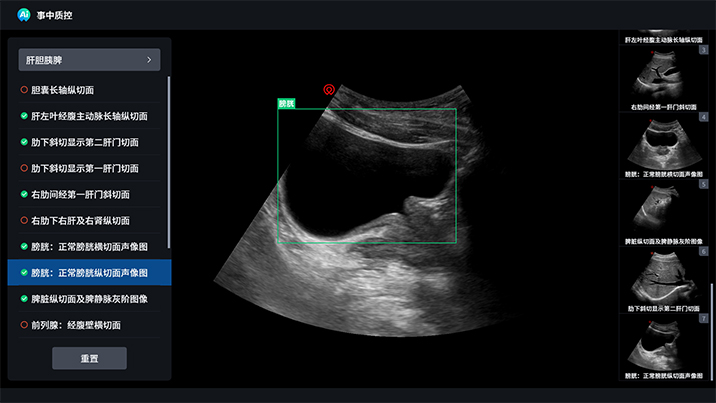Screen dimensions: 716x403
Task: Click the red target marker above ultrasound
Action: coord(328,90)
